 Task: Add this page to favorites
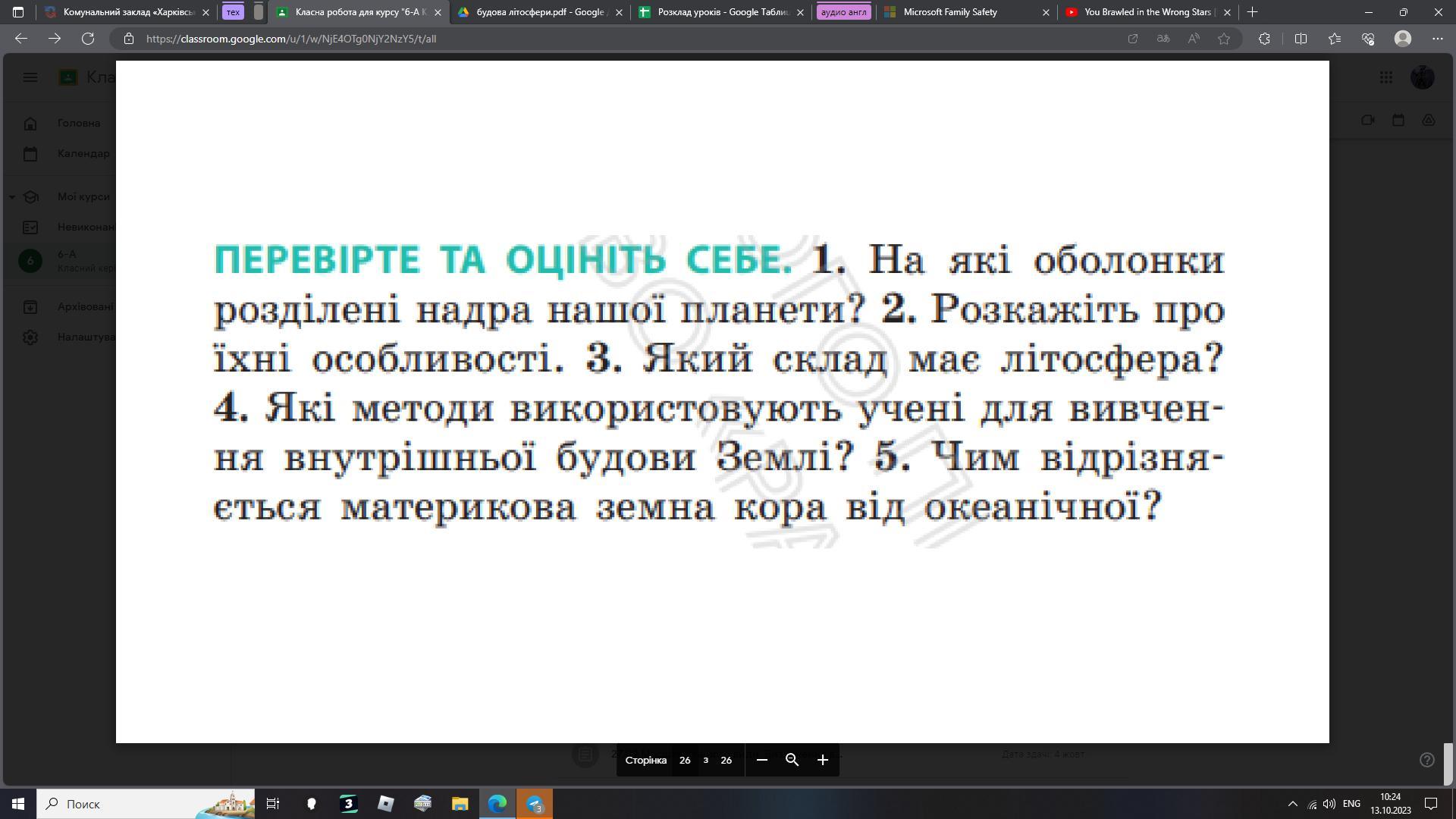[1224, 39]
